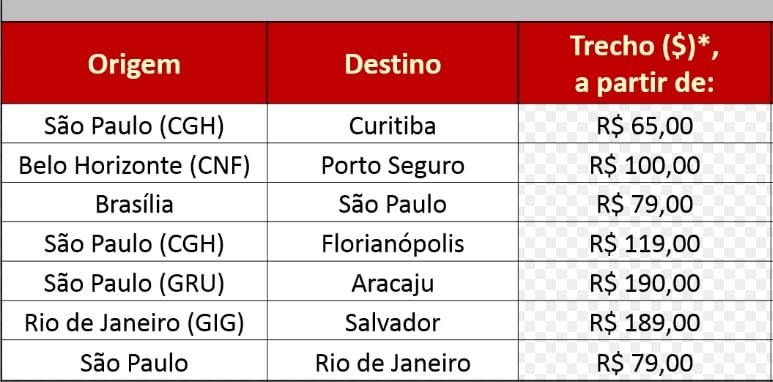Select the R$ 100,00 price cell
This screenshot has width=773, height=382.
click(x=645, y=163)
